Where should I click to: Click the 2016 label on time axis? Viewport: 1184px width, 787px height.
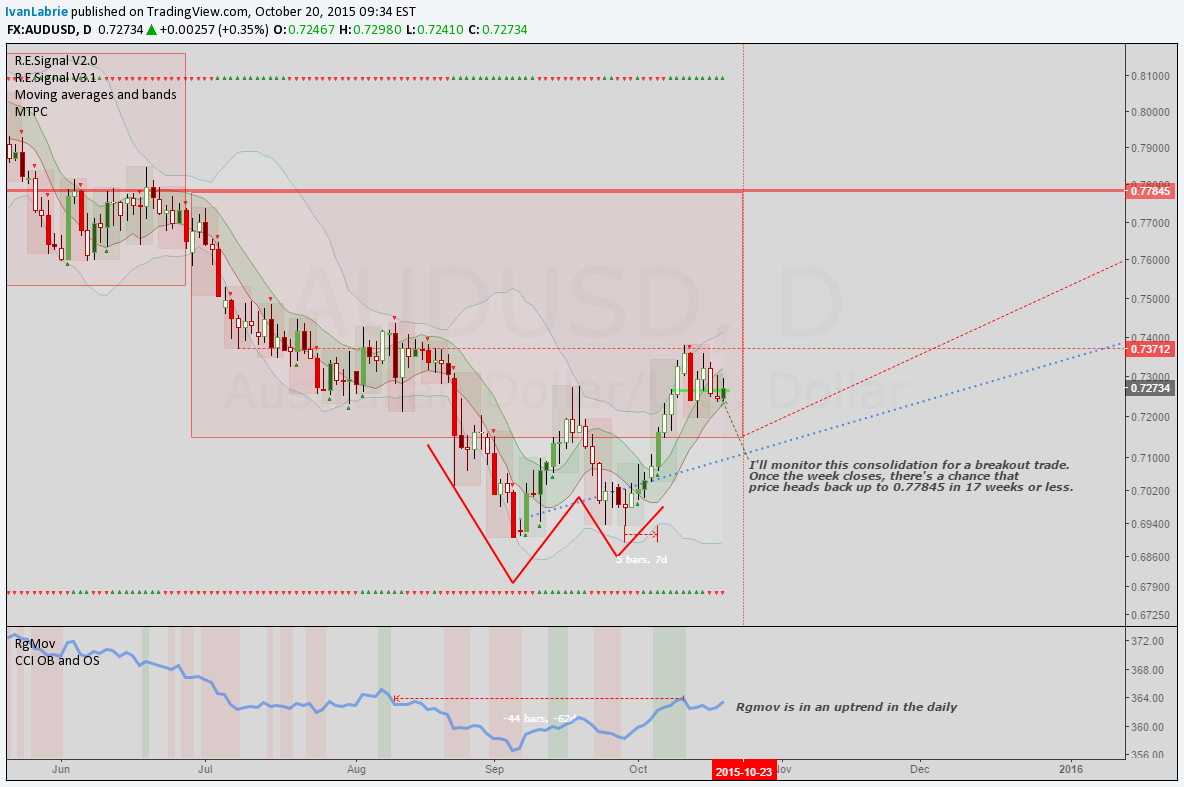pyautogui.click(x=1071, y=769)
